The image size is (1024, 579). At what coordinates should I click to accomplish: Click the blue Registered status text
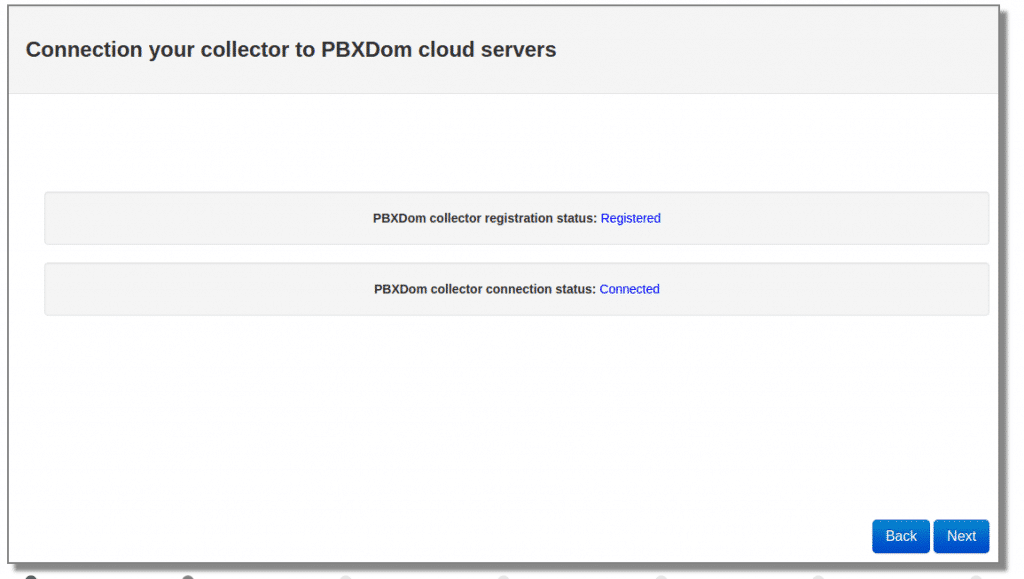630,218
